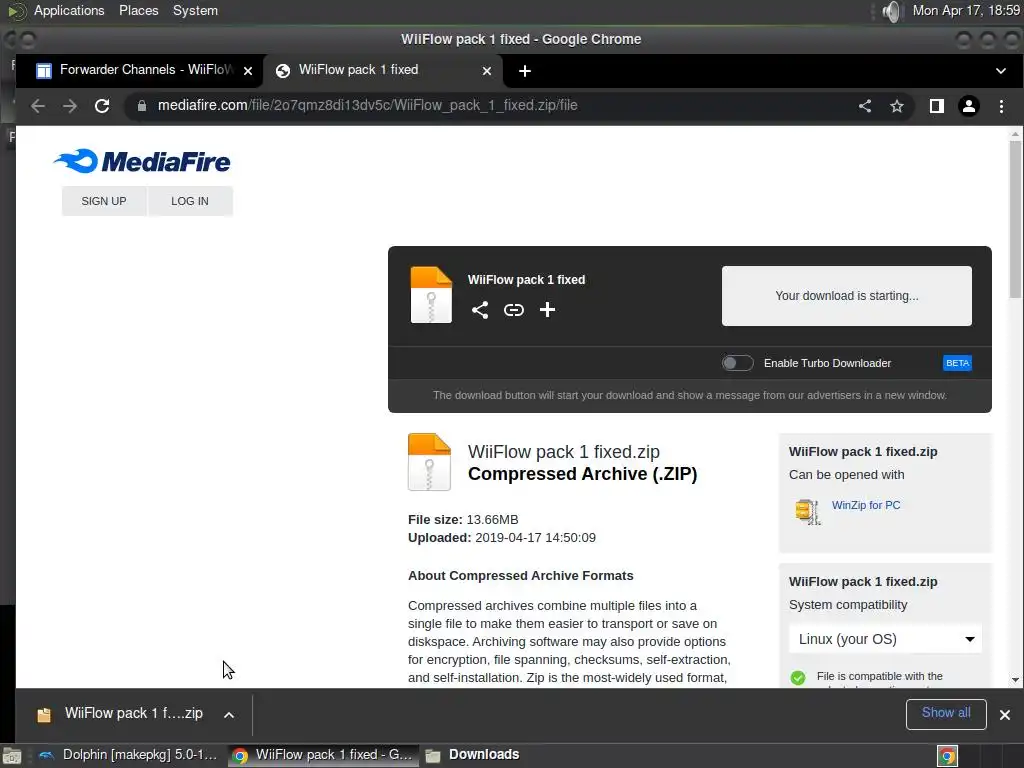This screenshot has height=768, width=1024.
Task: Reload the MediaFire page
Action: (x=102, y=106)
